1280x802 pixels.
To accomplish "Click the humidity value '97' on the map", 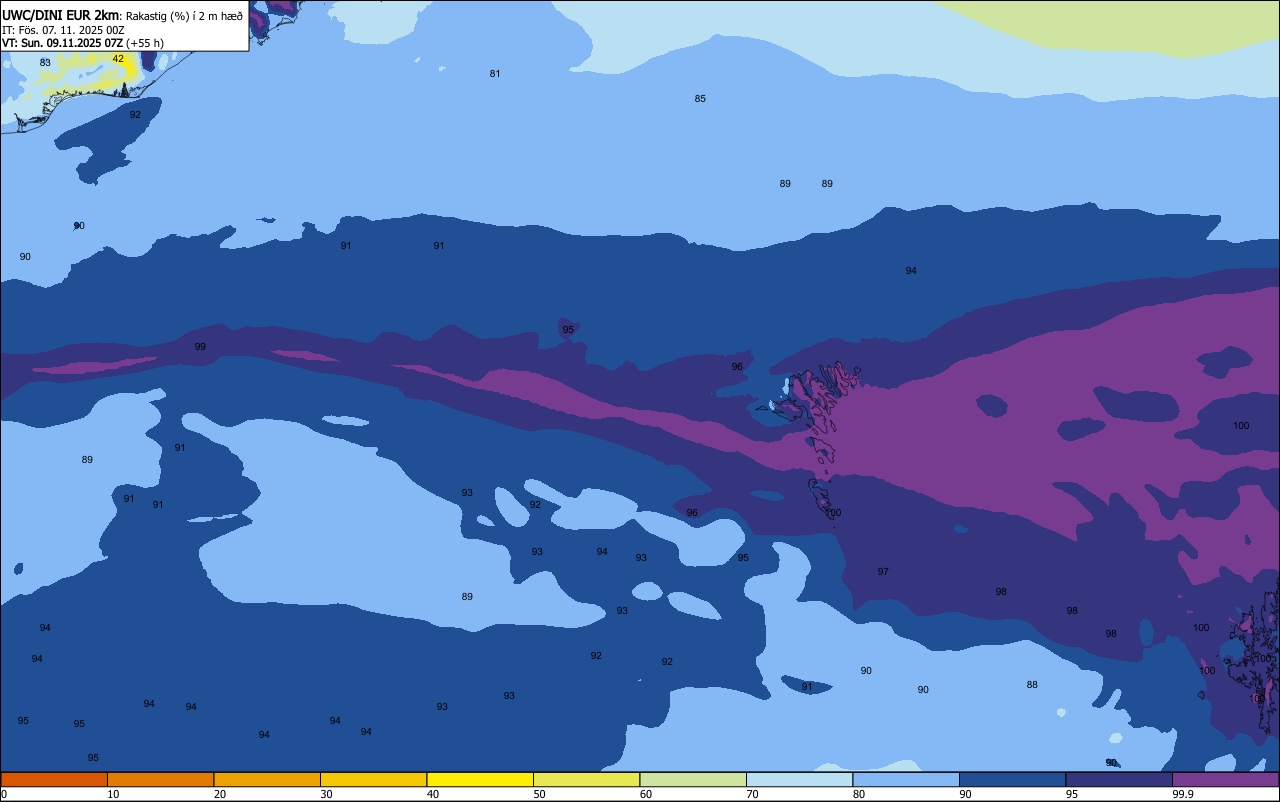I will 883,572.
